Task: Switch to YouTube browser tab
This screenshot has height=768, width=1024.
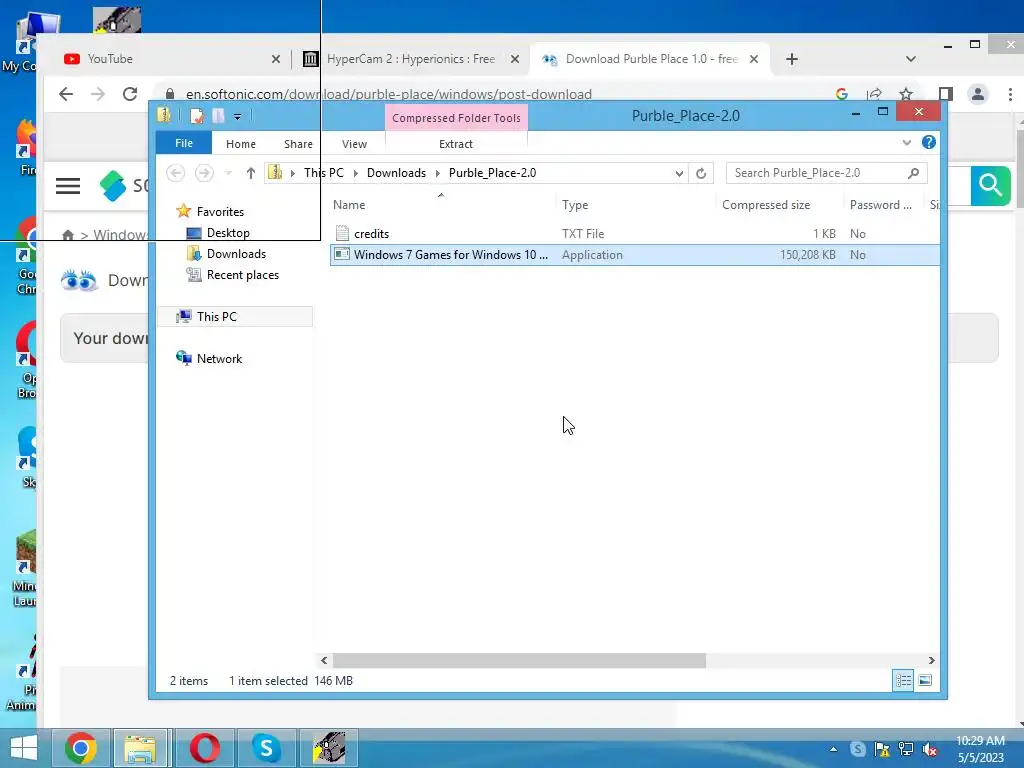Action: click(167, 59)
